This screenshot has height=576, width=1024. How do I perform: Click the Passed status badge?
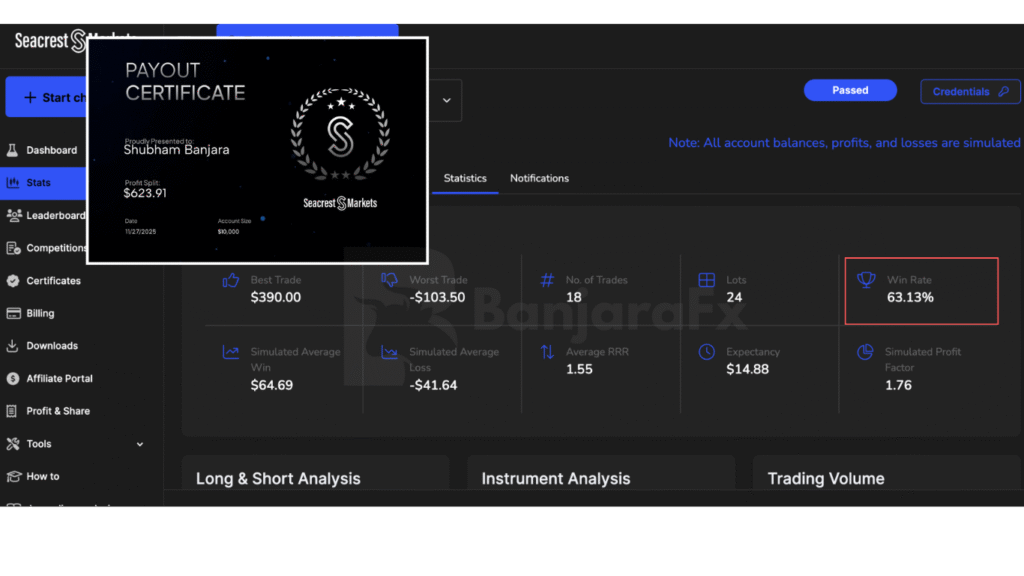tap(850, 90)
